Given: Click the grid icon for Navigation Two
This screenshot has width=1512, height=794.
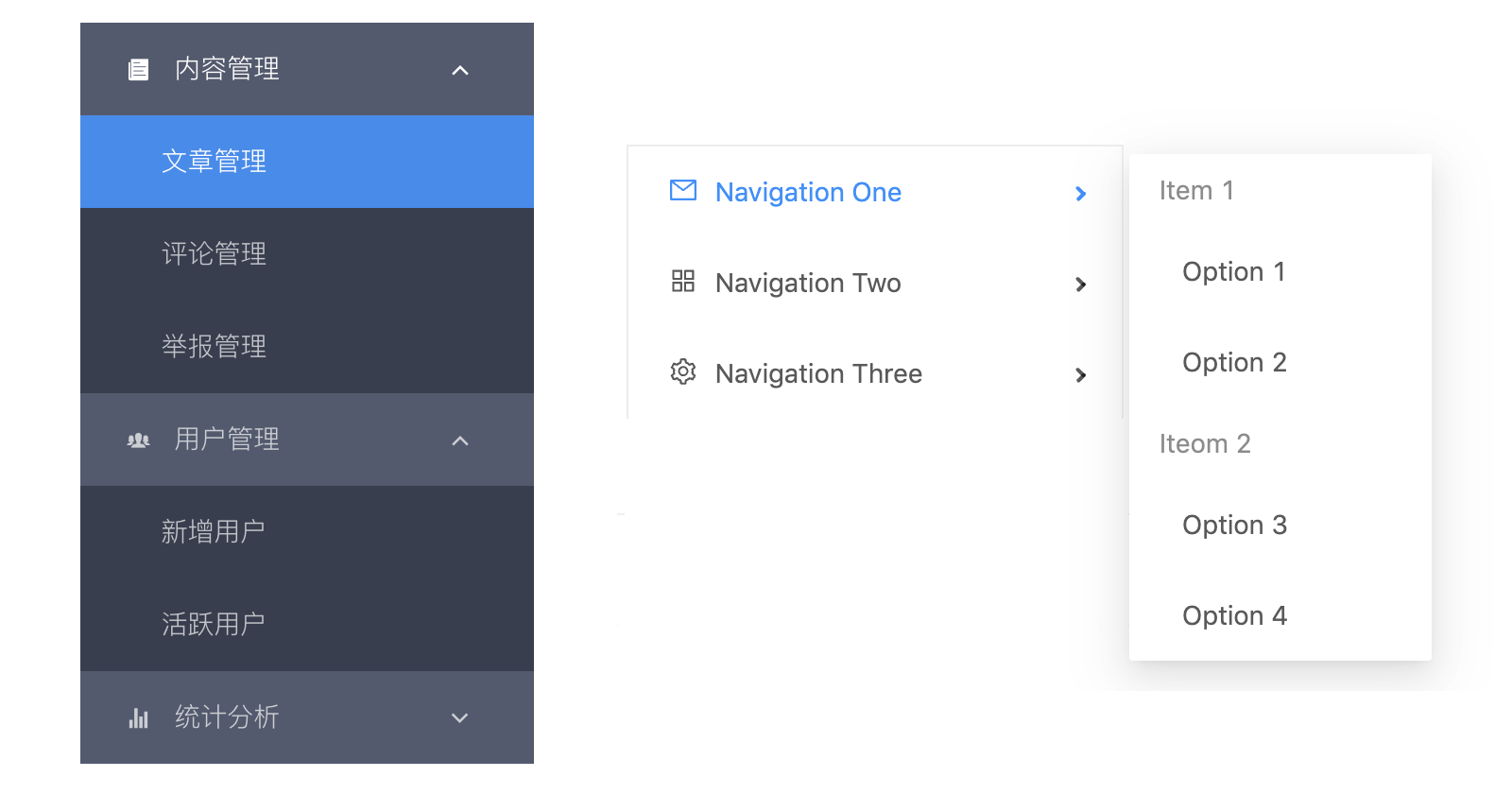Looking at the screenshot, I should coord(682,282).
